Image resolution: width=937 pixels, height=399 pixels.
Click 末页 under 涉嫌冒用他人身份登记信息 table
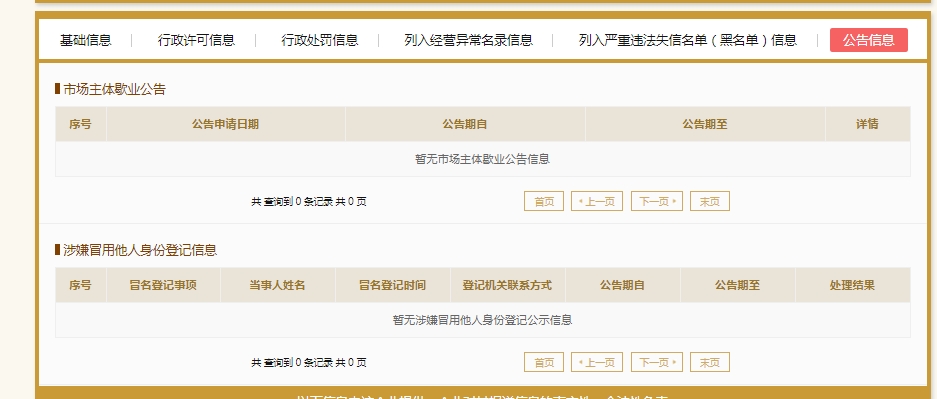point(710,362)
